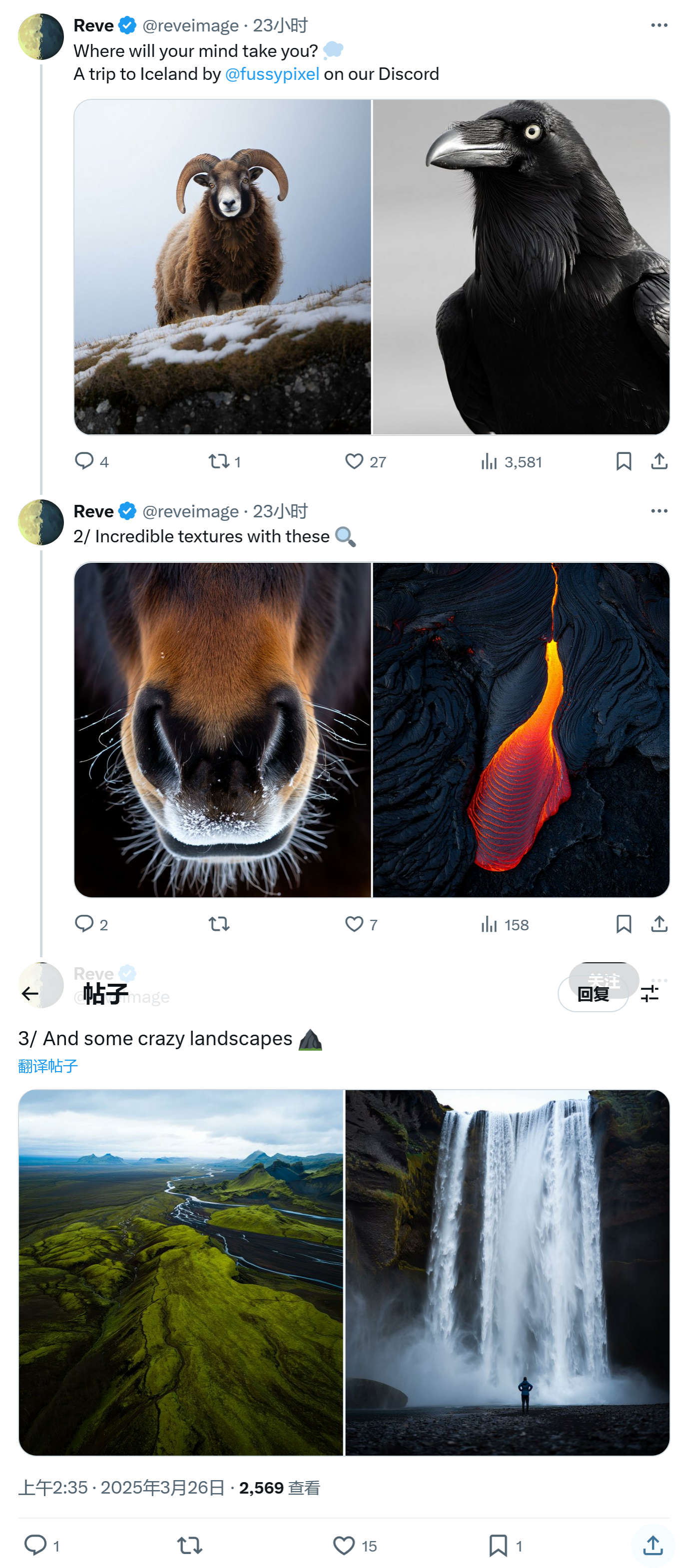Like the textures post with 7 likes
Image resolution: width=689 pixels, height=1568 pixels.
click(x=354, y=923)
